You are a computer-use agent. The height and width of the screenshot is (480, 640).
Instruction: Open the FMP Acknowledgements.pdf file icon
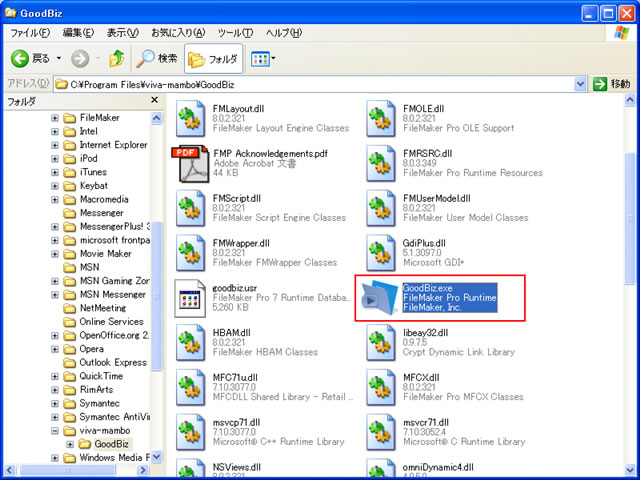click(x=190, y=165)
